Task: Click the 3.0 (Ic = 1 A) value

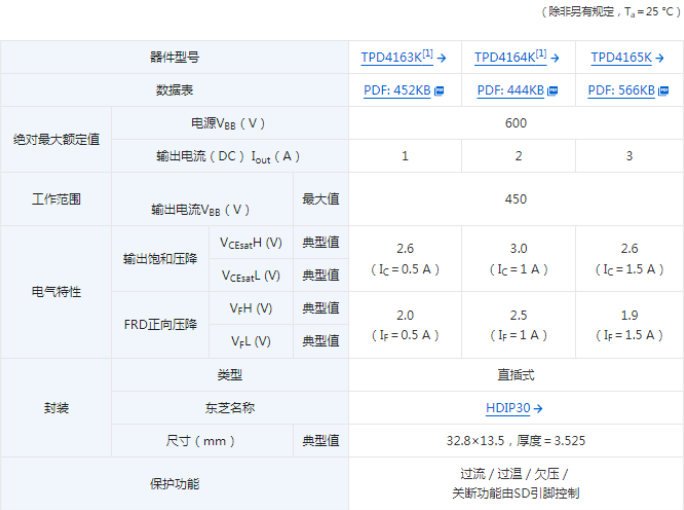Action: click(518, 259)
